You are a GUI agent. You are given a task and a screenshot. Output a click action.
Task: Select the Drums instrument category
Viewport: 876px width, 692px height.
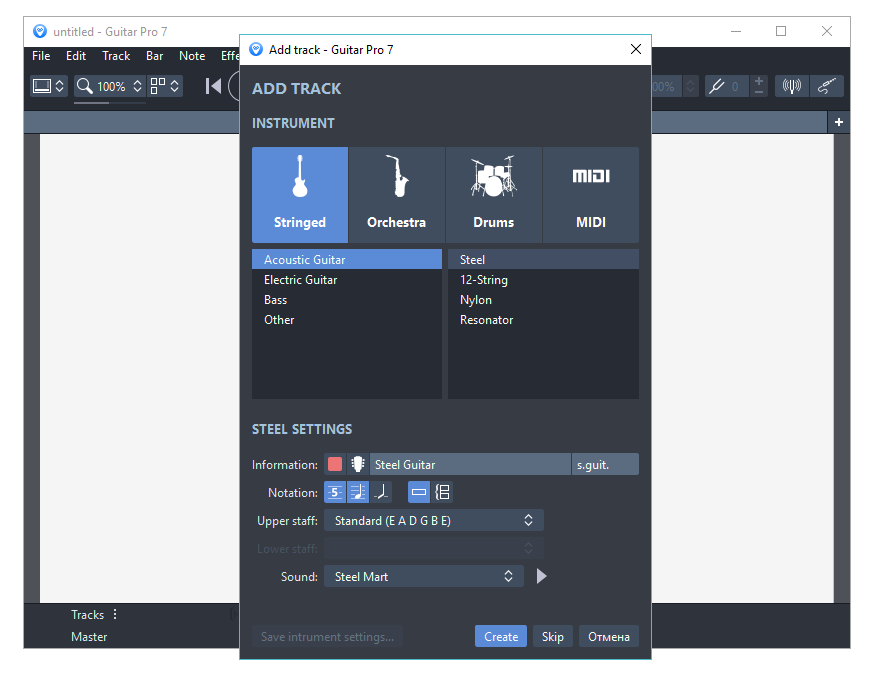click(x=493, y=195)
